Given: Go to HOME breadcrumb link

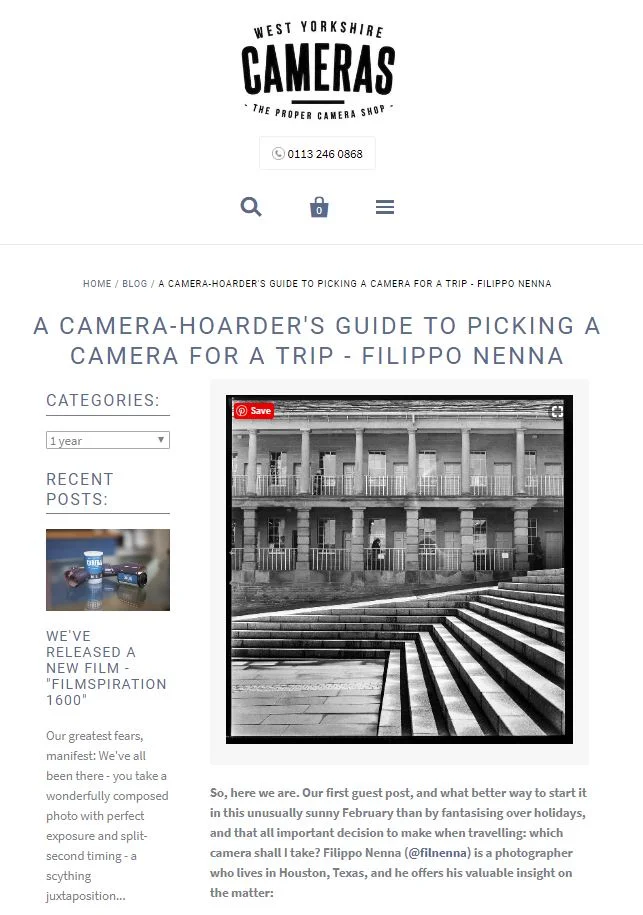Looking at the screenshot, I should pyautogui.click(x=97, y=284).
